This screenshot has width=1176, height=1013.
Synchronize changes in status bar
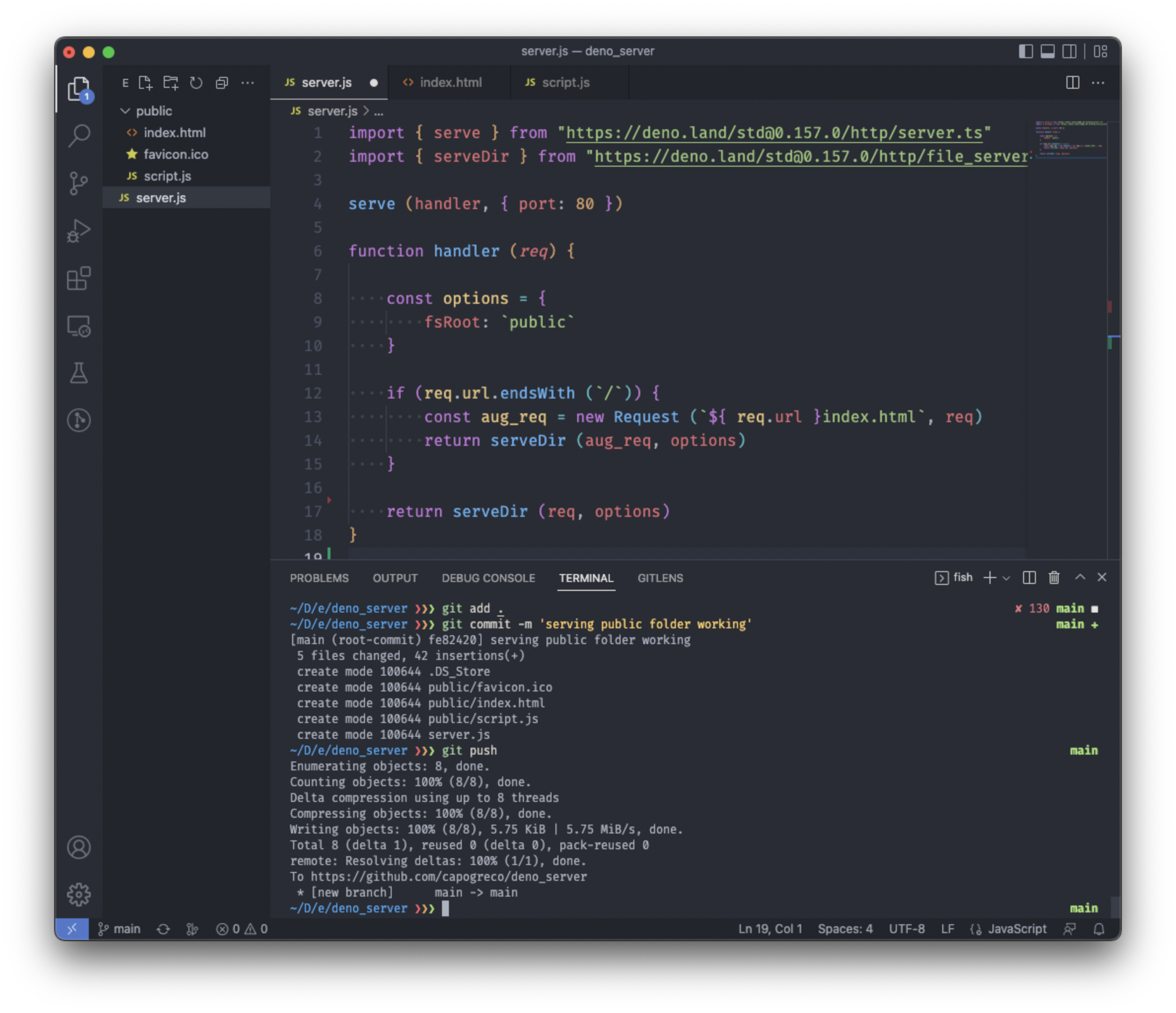(163, 930)
